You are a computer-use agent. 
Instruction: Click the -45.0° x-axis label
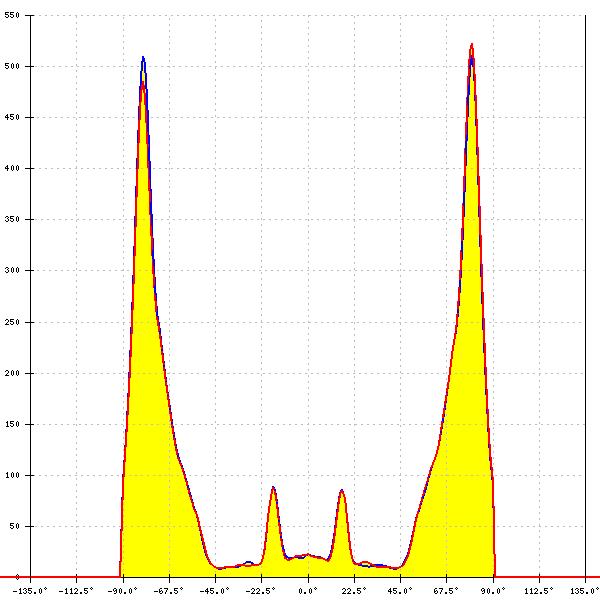(215, 591)
